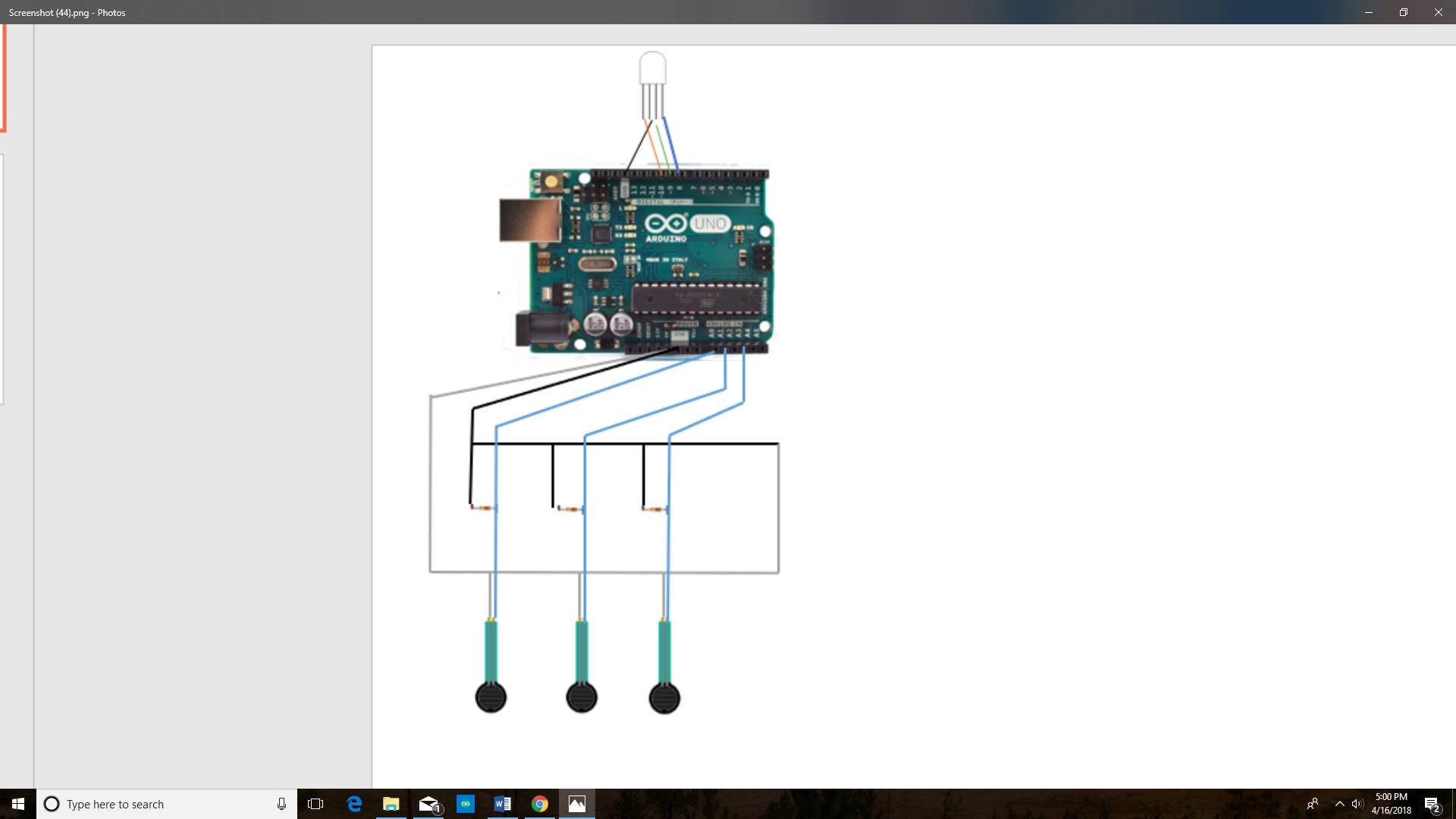The image size is (1456, 819).
Task: Open File Explorer from the taskbar
Action: pyautogui.click(x=391, y=804)
